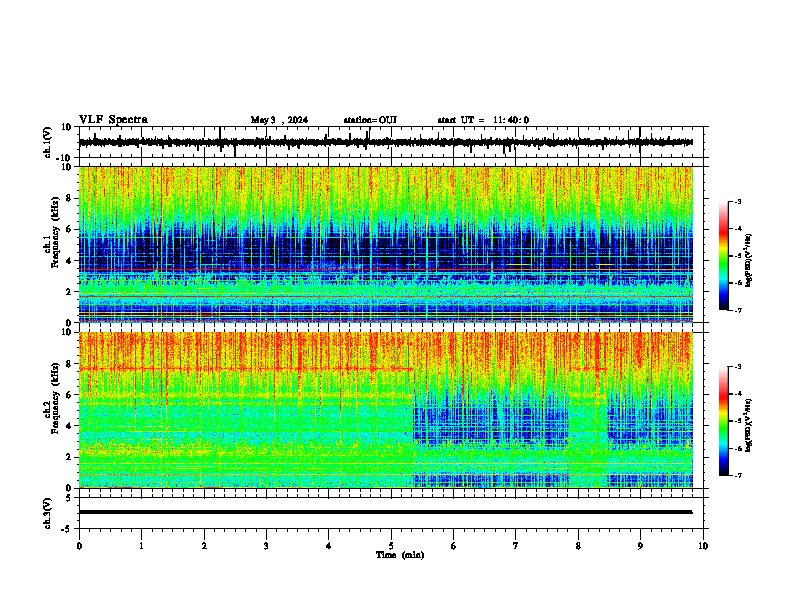
Task: Click the time axis tick label "9"
Action: point(640,546)
